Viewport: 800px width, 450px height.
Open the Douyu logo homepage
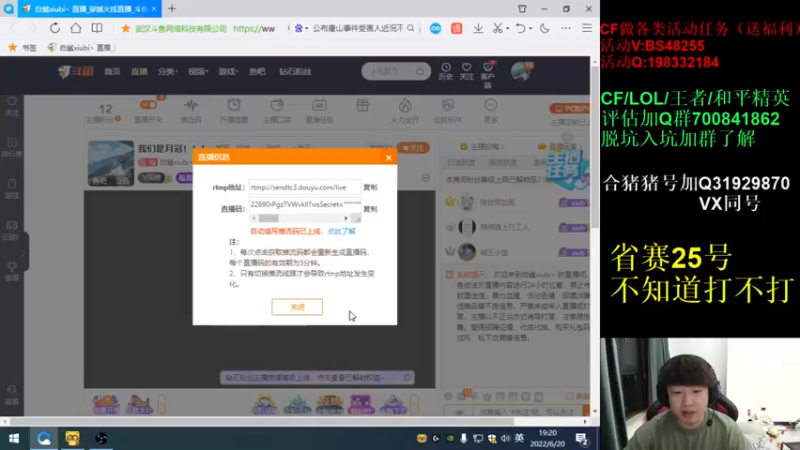(x=76, y=71)
